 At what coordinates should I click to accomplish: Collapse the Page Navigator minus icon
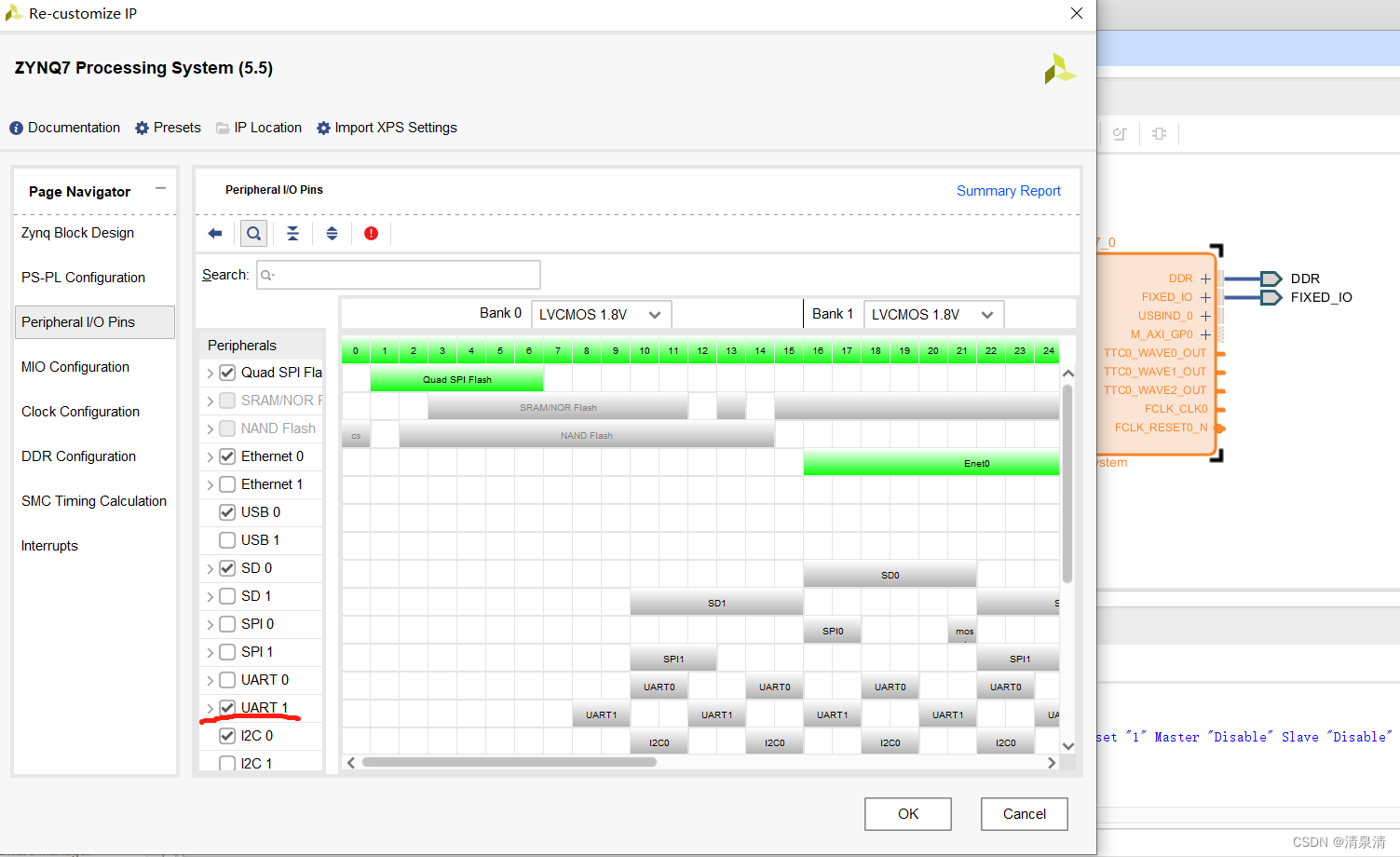tap(160, 188)
